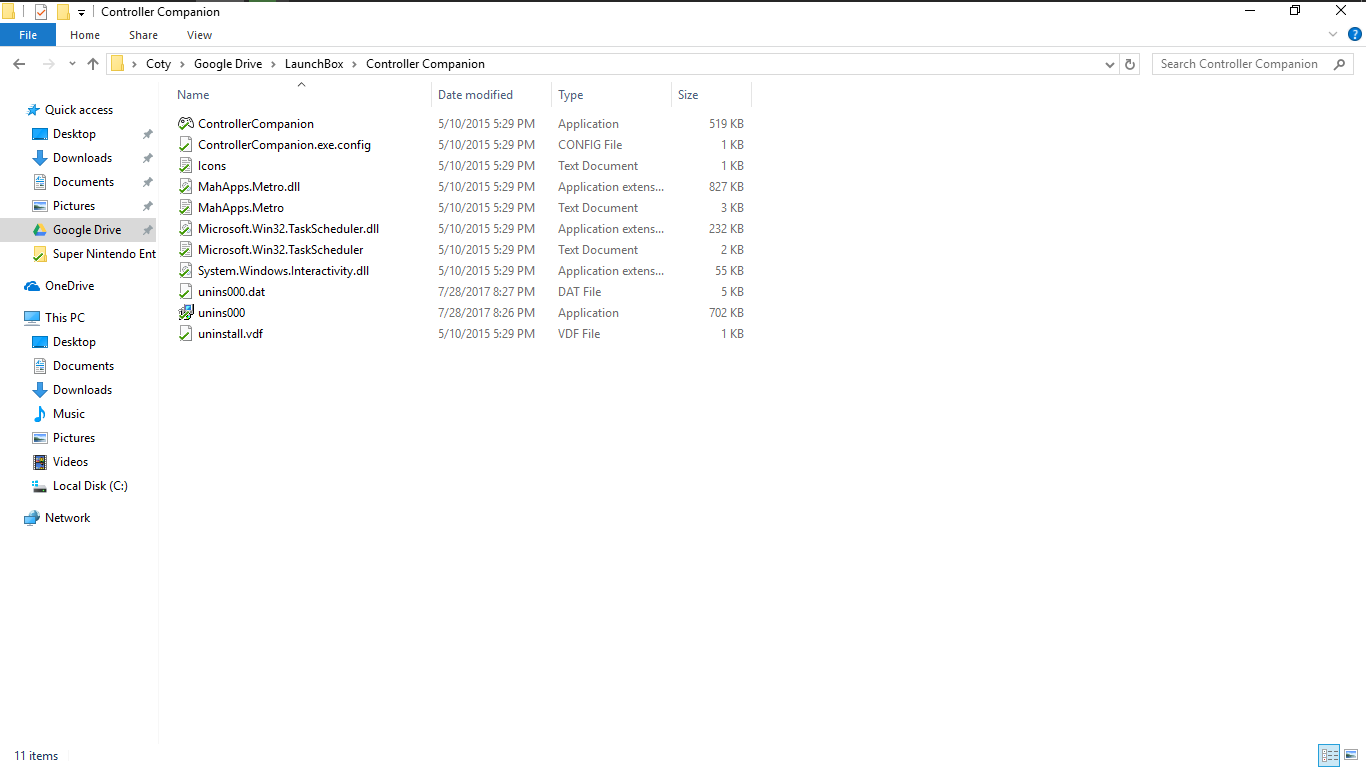The height and width of the screenshot is (768, 1366).
Task: Click the OneDrive cloud icon
Action: (32, 286)
